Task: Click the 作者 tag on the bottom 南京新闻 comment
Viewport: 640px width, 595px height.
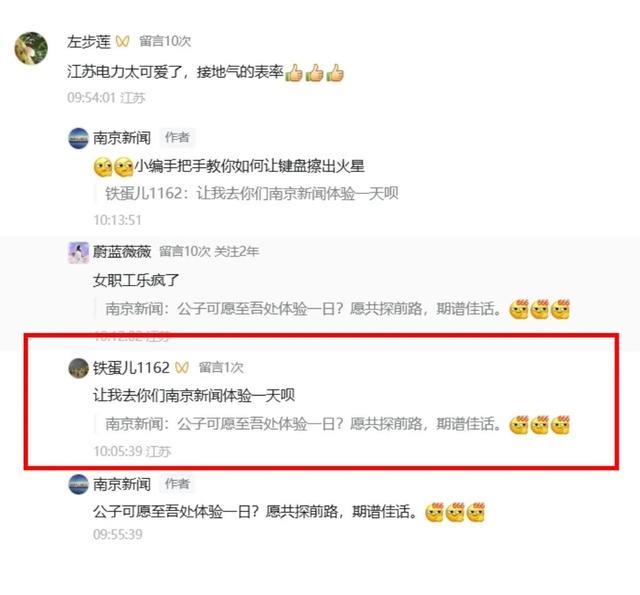Action: (177, 484)
